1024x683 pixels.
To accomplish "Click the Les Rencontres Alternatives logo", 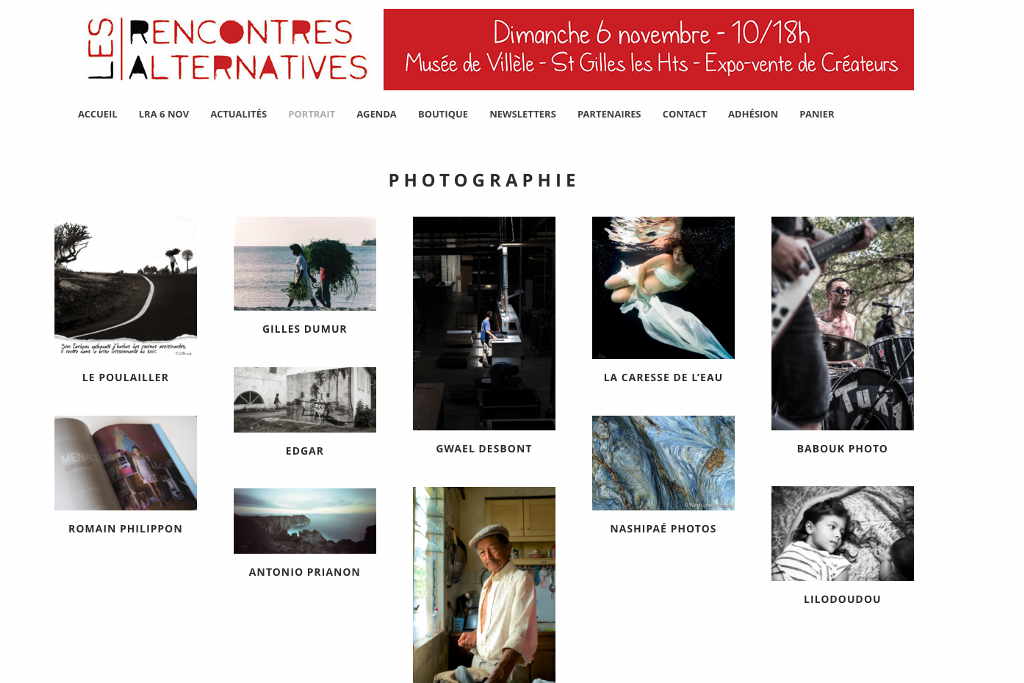I will coord(228,49).
